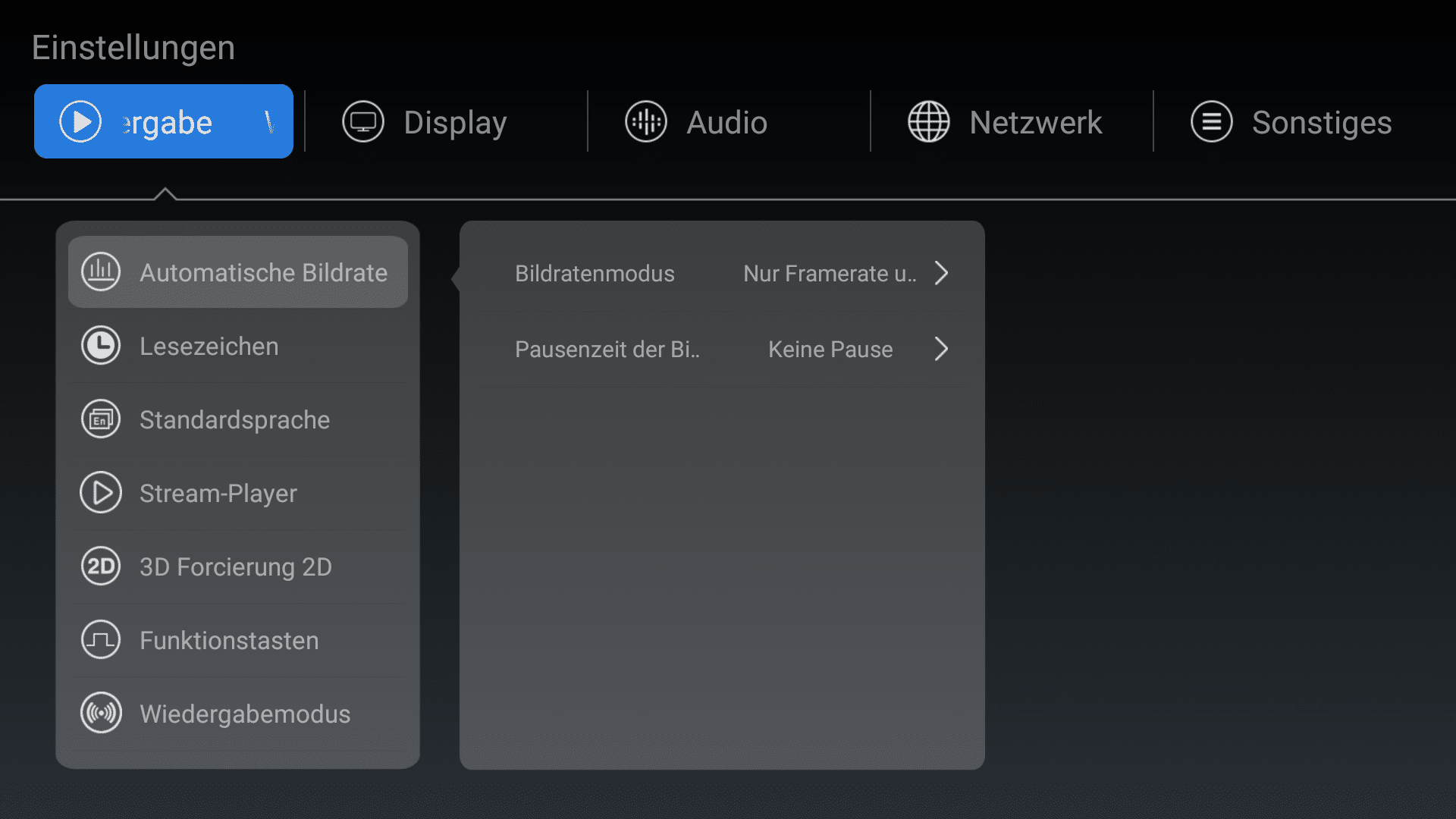Expand Pausenzeit chevron arrow
Screen dimensions: 1456x819
pos(941,349)
